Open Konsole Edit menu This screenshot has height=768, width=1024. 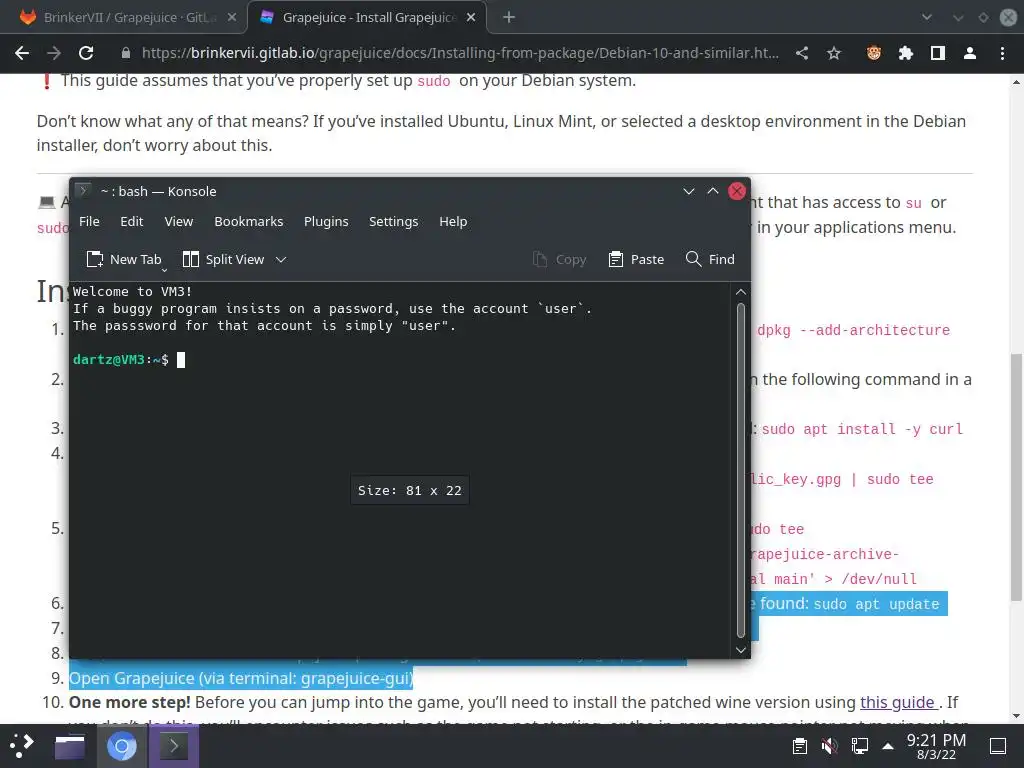131,221
